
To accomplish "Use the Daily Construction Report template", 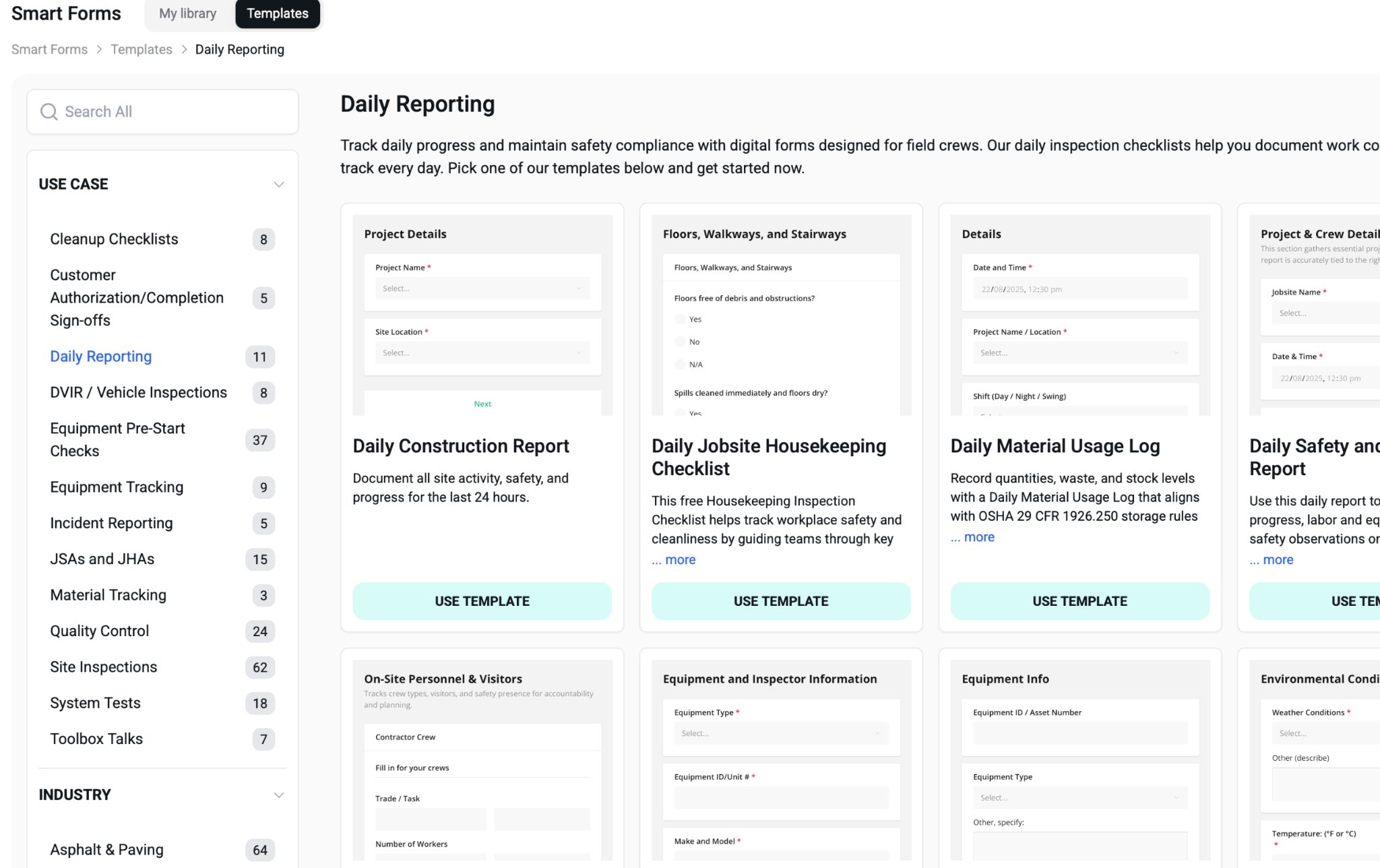I will coord(482,601).
